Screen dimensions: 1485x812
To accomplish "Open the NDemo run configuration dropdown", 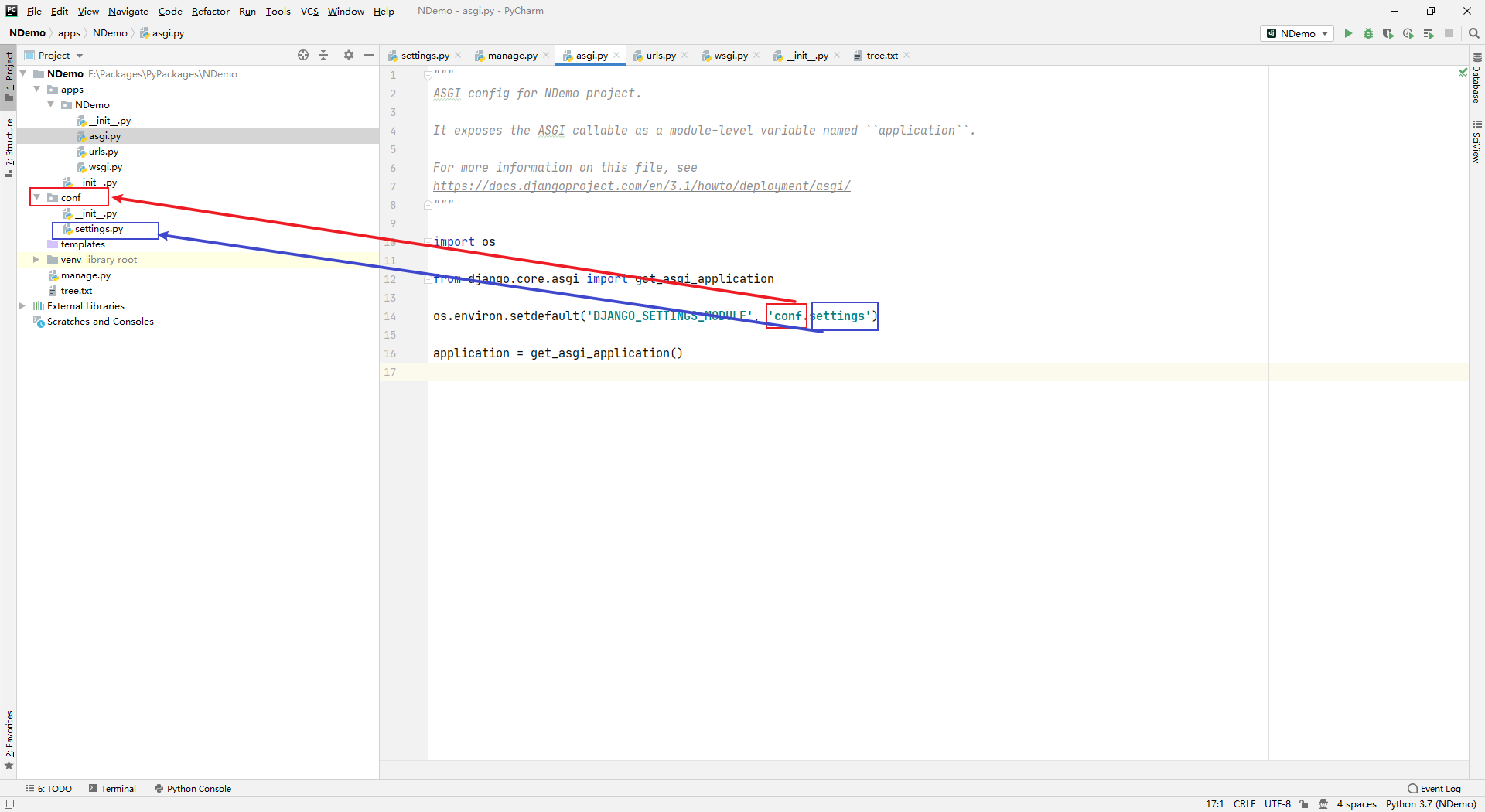I will point(1298,33).
